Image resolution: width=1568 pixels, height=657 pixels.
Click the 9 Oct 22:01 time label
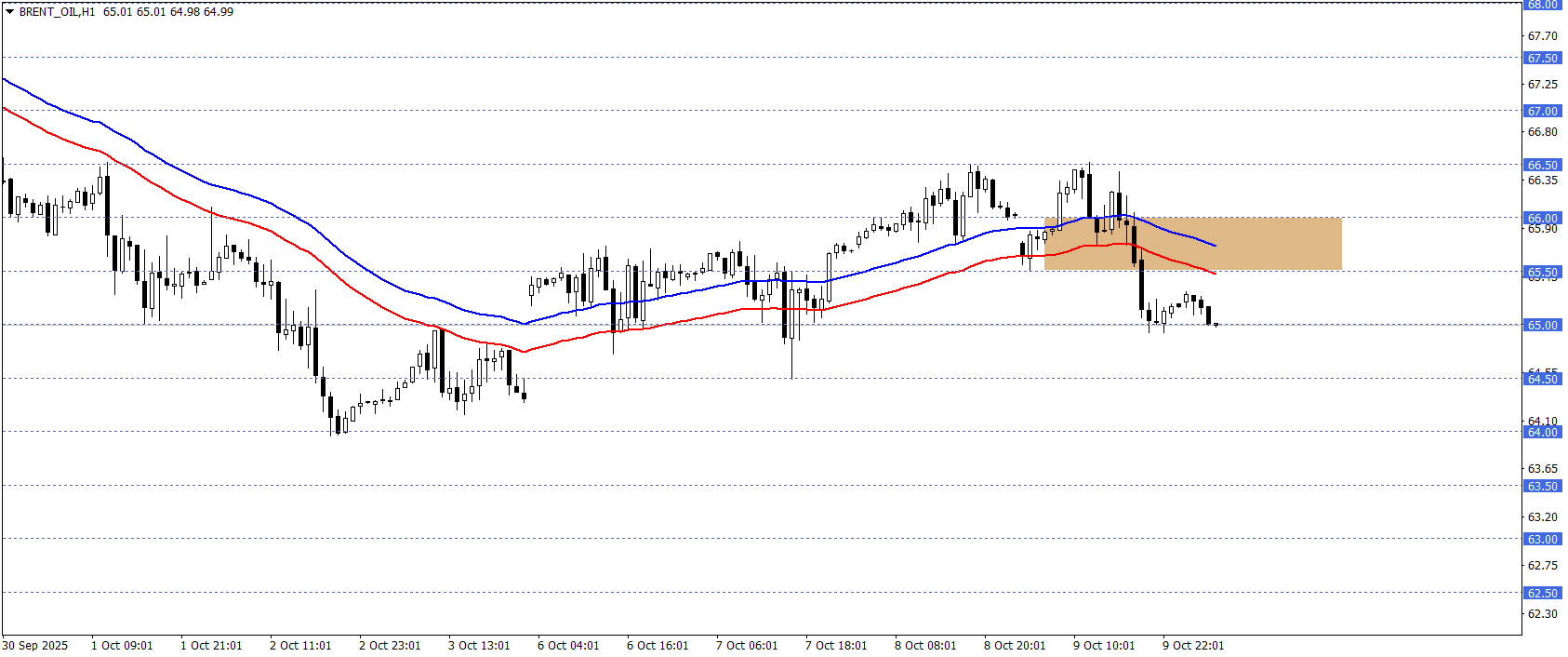point(1193,646)
